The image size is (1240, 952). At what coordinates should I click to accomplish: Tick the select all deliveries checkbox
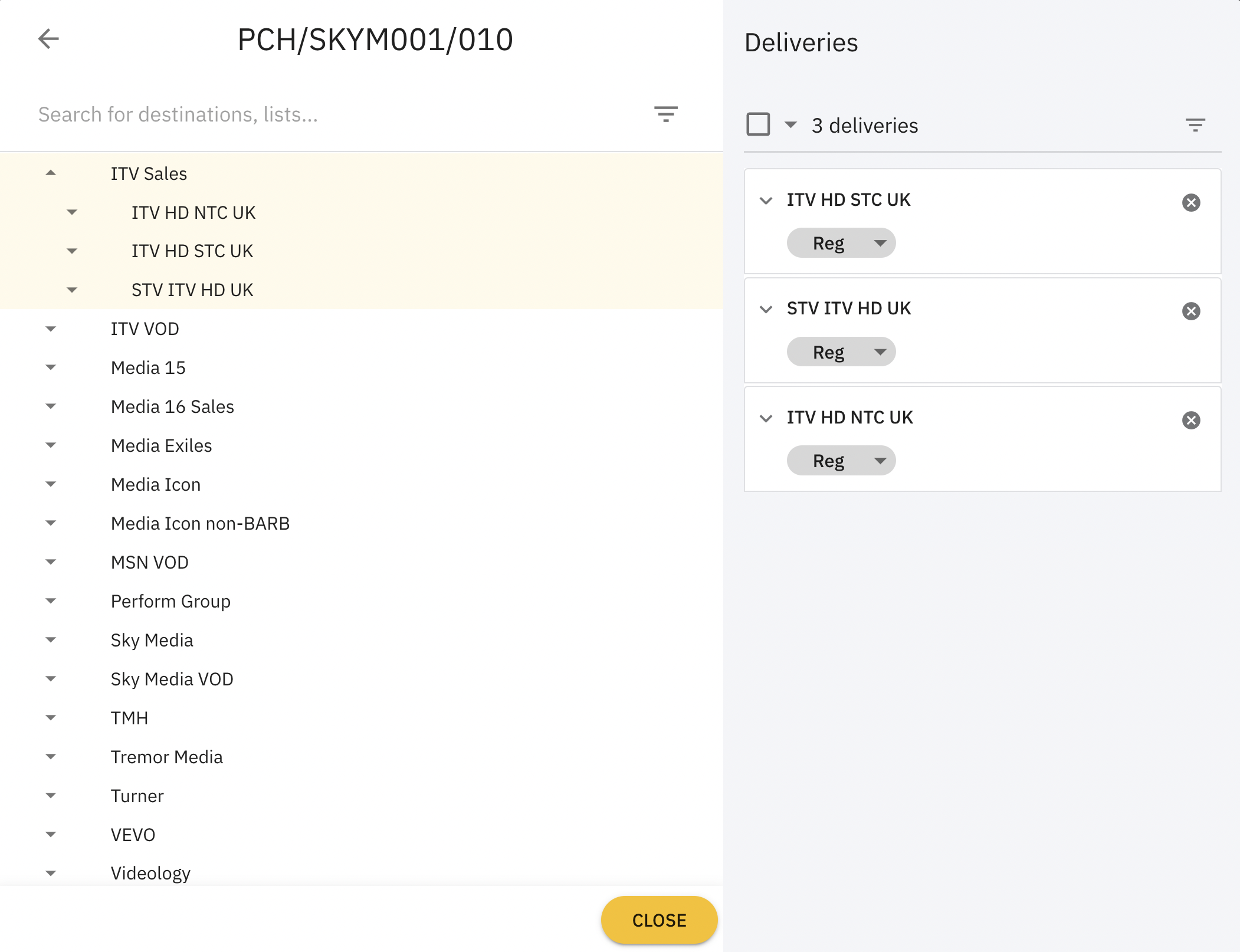pyautogui.click(x=758, y=124)
